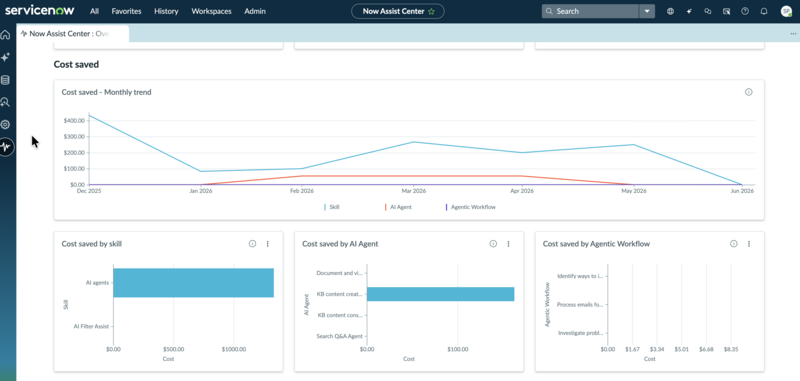Open the sparkle Now Assist sidebar icon
The height and width of the screenshot is (381, 800).
pos(6,58)
